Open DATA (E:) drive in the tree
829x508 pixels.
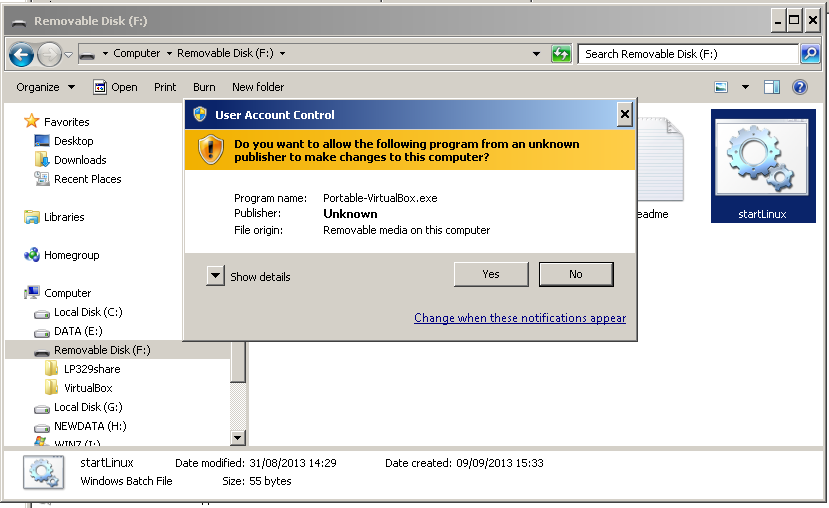pos(68,331)
